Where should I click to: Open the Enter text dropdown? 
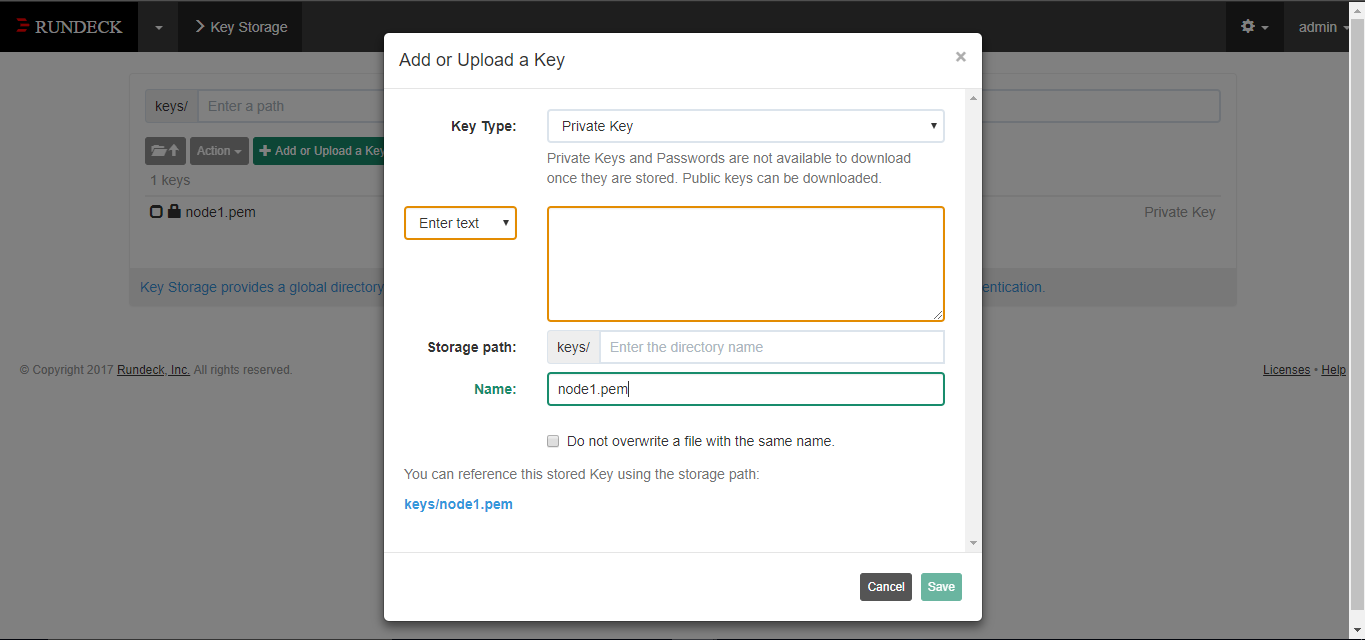click(460, 223)
